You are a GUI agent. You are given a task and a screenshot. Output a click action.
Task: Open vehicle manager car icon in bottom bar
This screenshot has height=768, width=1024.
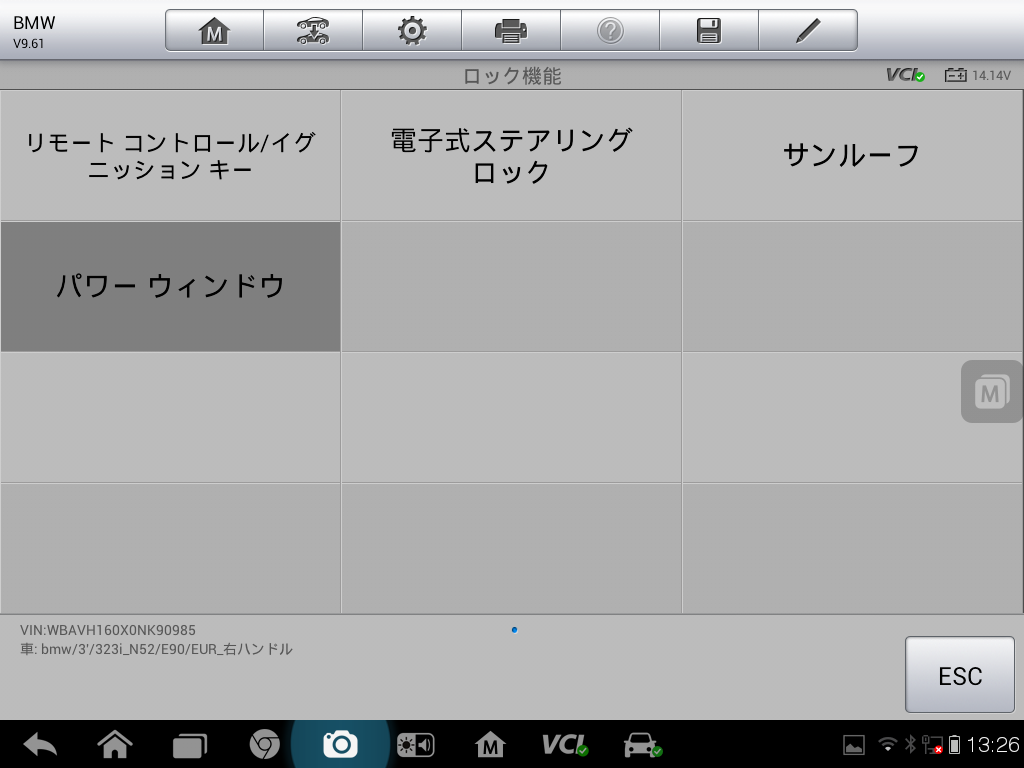click(x=641, y=744)
